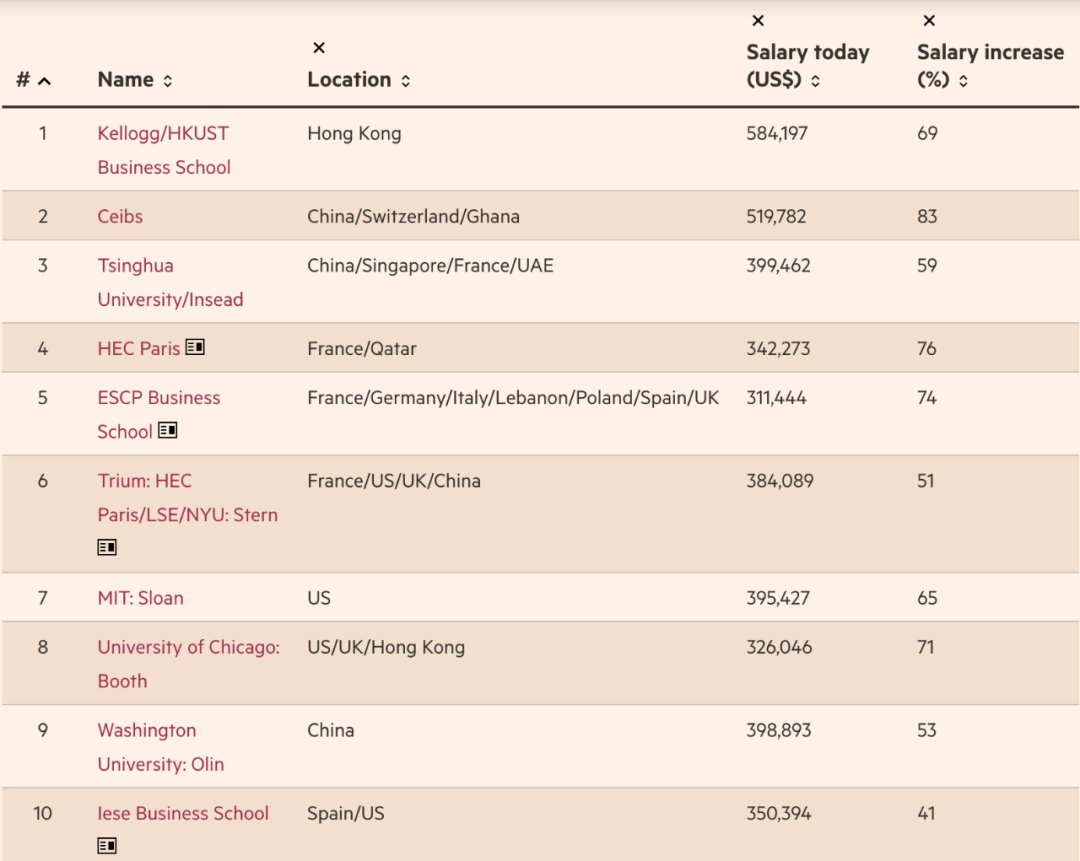Select the China/Singapore/France/UAE location cell

point(430,266)
